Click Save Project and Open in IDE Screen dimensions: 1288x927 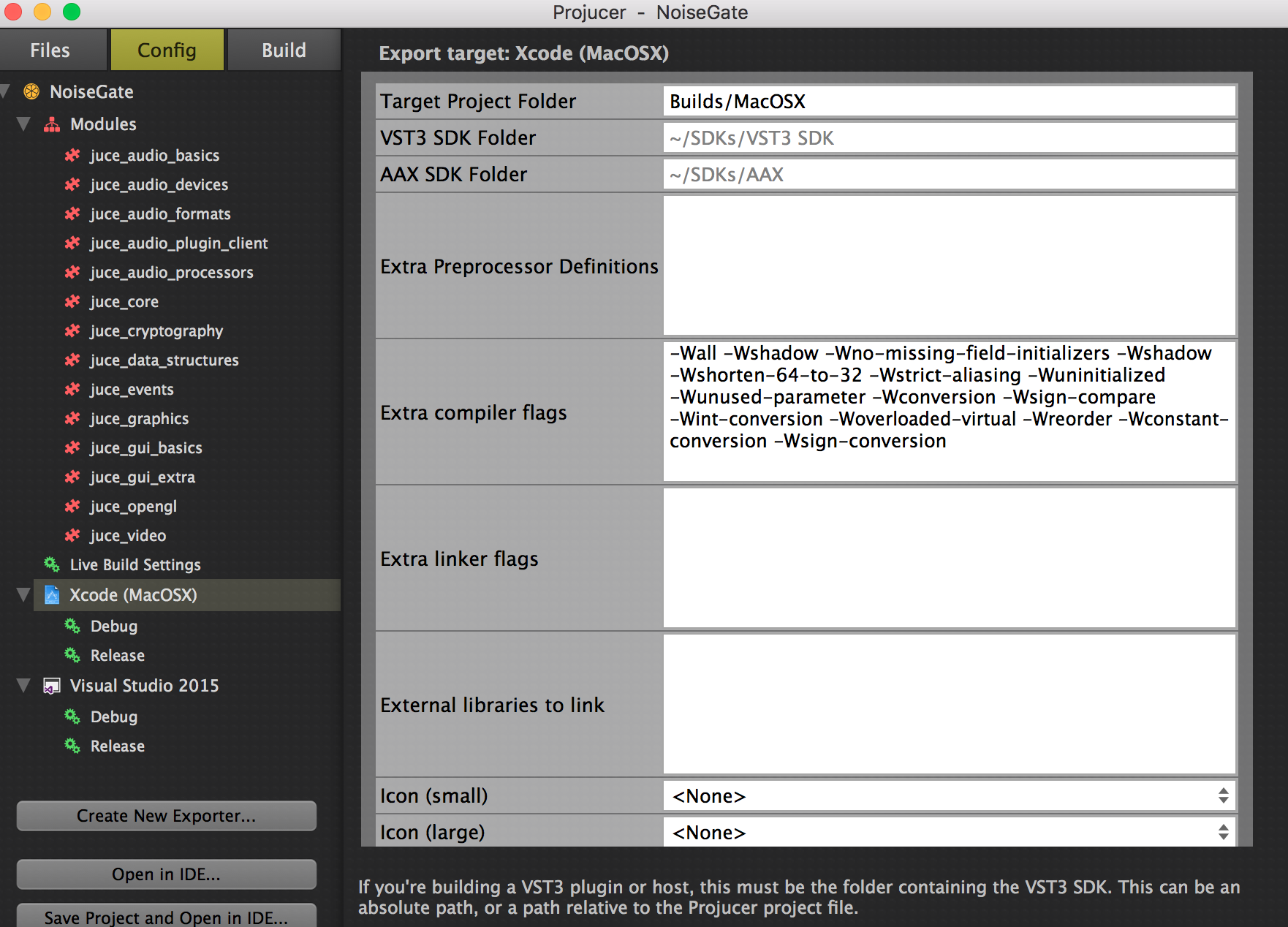click(x=167, y=917)
